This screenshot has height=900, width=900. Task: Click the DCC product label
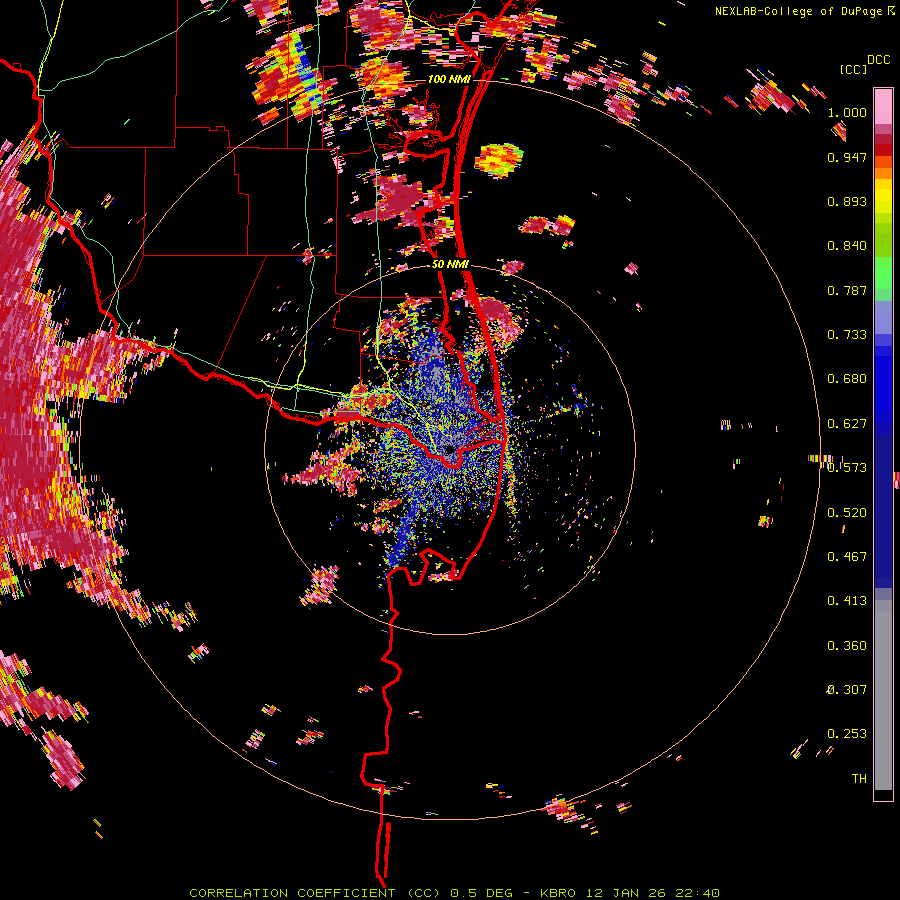[878, 60]
